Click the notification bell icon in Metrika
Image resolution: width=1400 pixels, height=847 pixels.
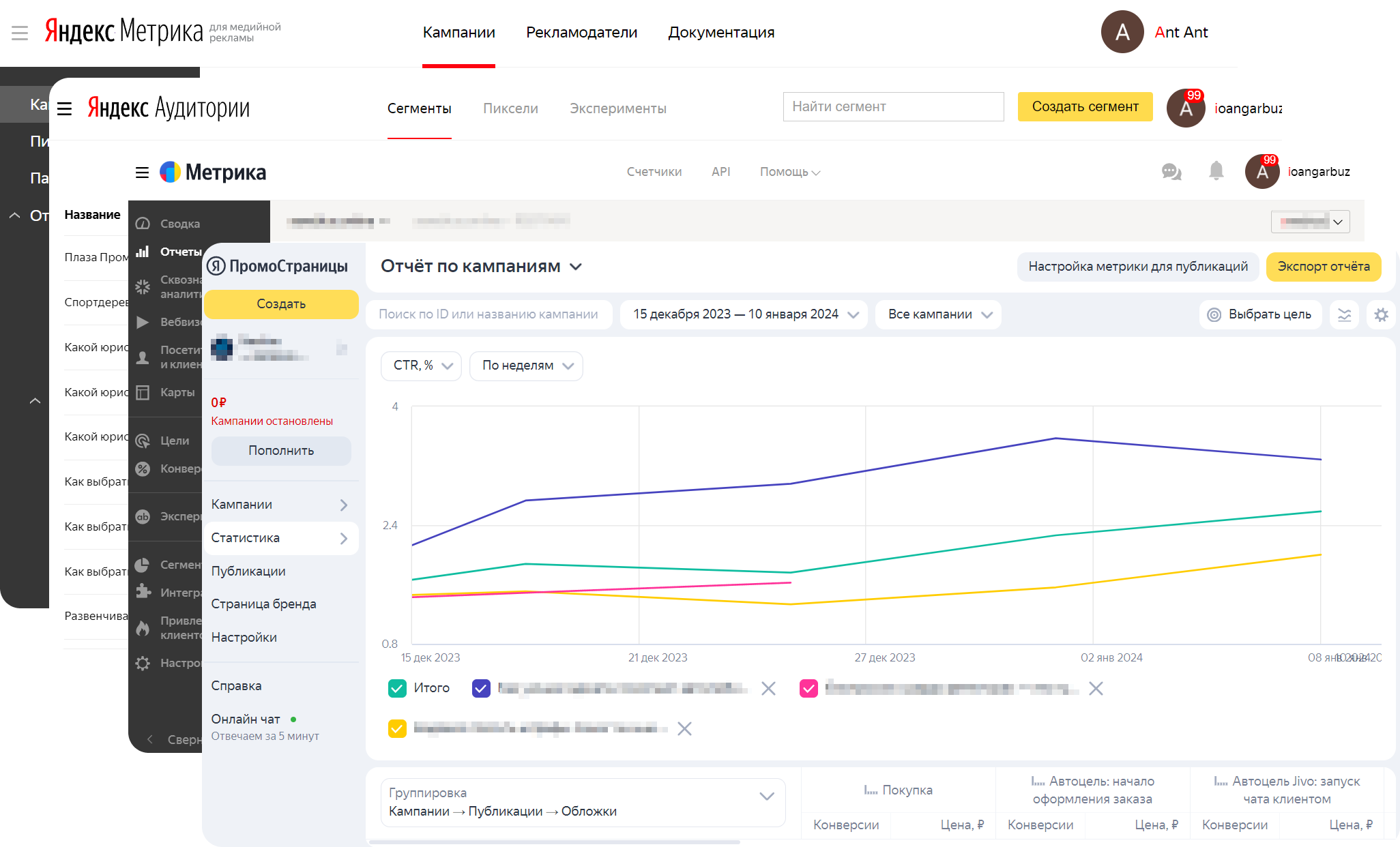point(1216,170)
